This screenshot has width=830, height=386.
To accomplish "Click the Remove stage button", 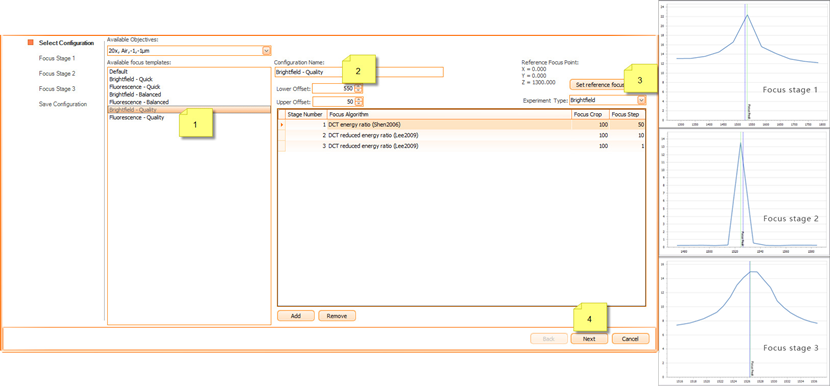I will click(x=337, y=316).
